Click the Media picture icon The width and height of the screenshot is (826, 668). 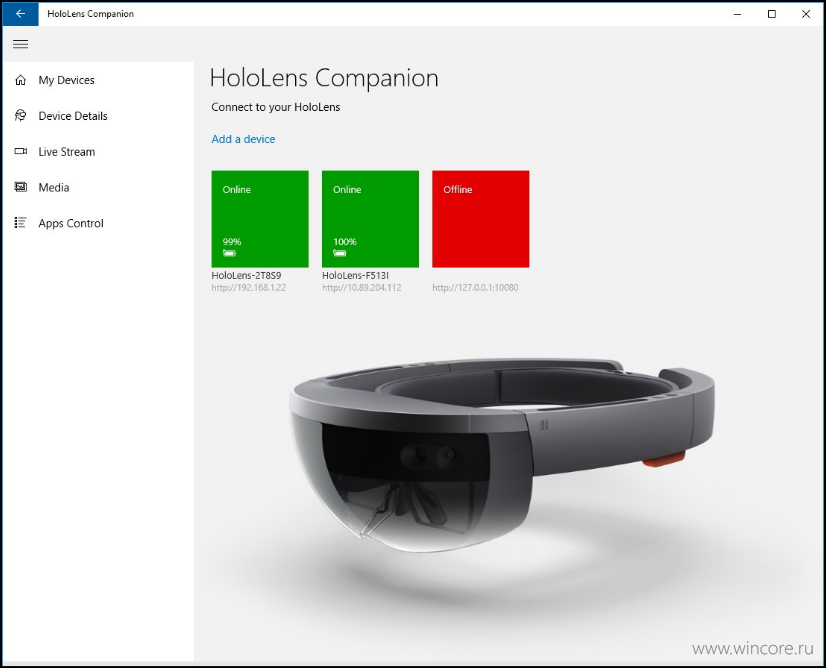pyautogui.click(x=21, y=187)
